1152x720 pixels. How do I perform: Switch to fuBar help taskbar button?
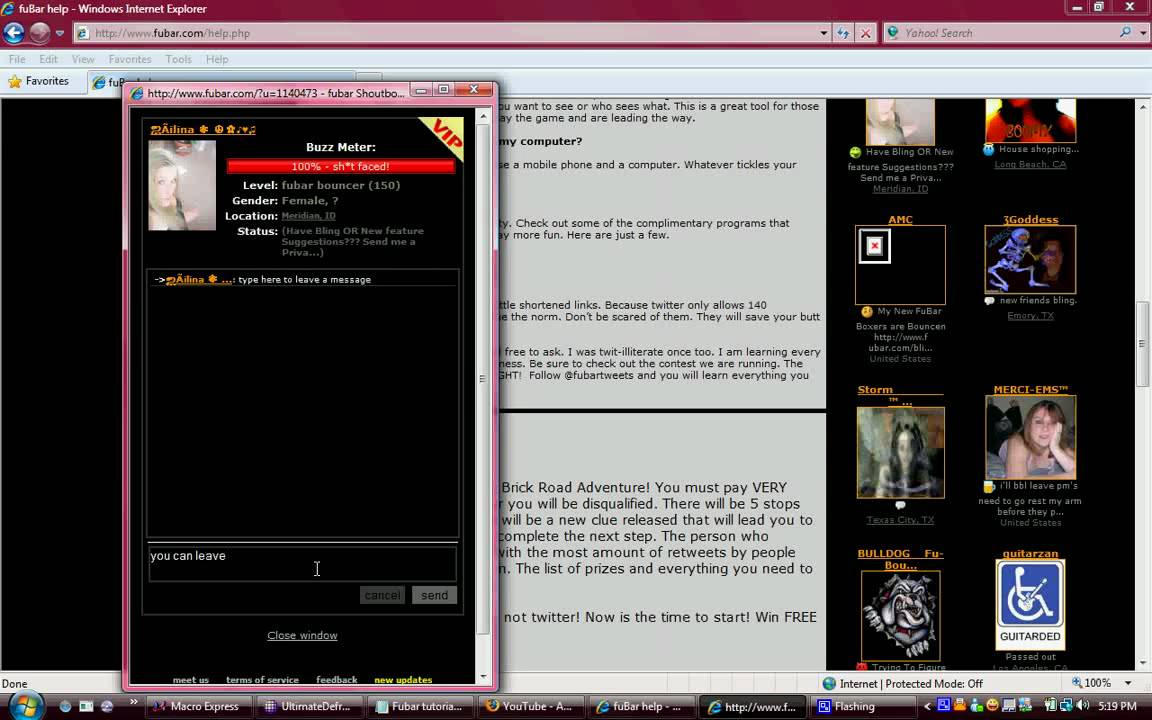[639, 707]
